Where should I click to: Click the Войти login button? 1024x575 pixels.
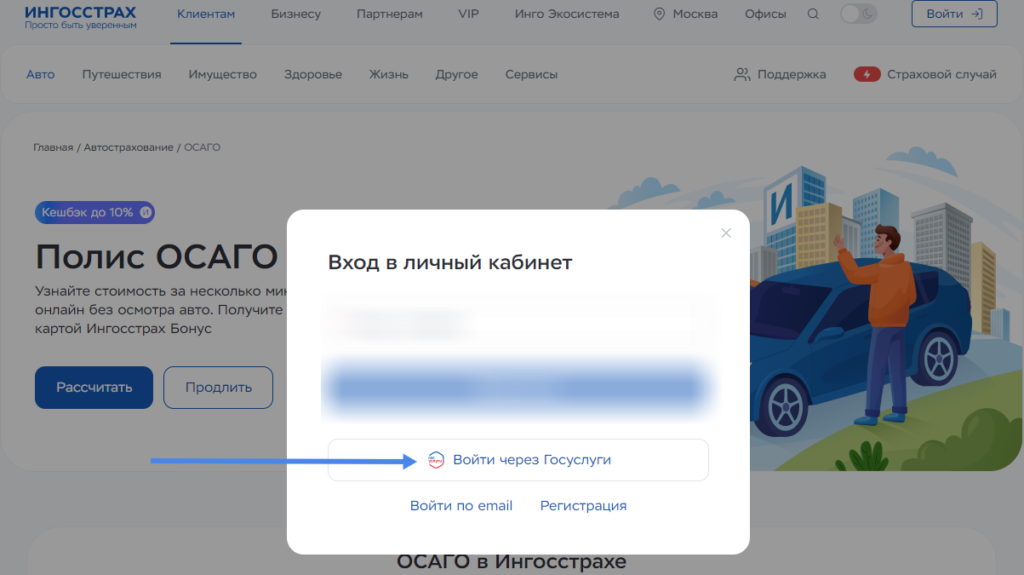(953, 14)
